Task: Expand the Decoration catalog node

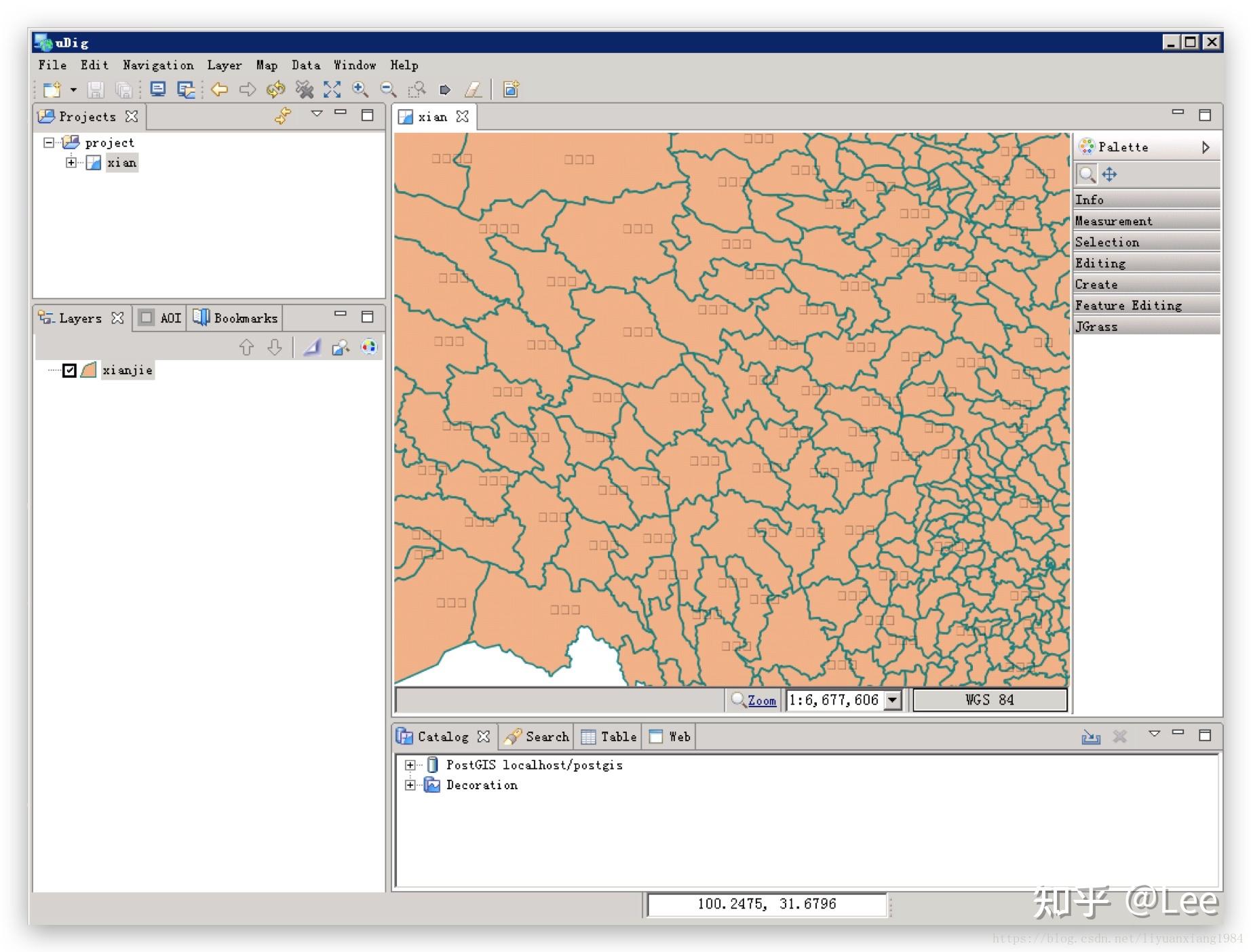Action: pyautogui.click(x=410, y=785)
